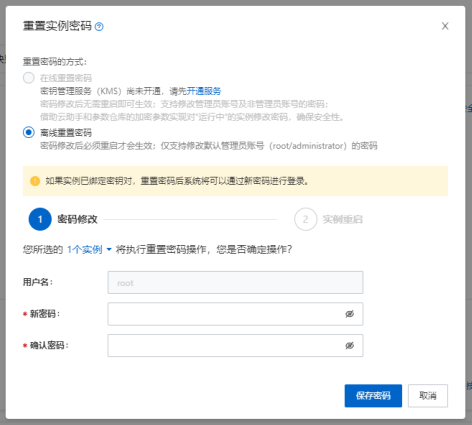472x425 pixels.
Task: Open the 开通服务 link
Action: [x=204, y=91]
